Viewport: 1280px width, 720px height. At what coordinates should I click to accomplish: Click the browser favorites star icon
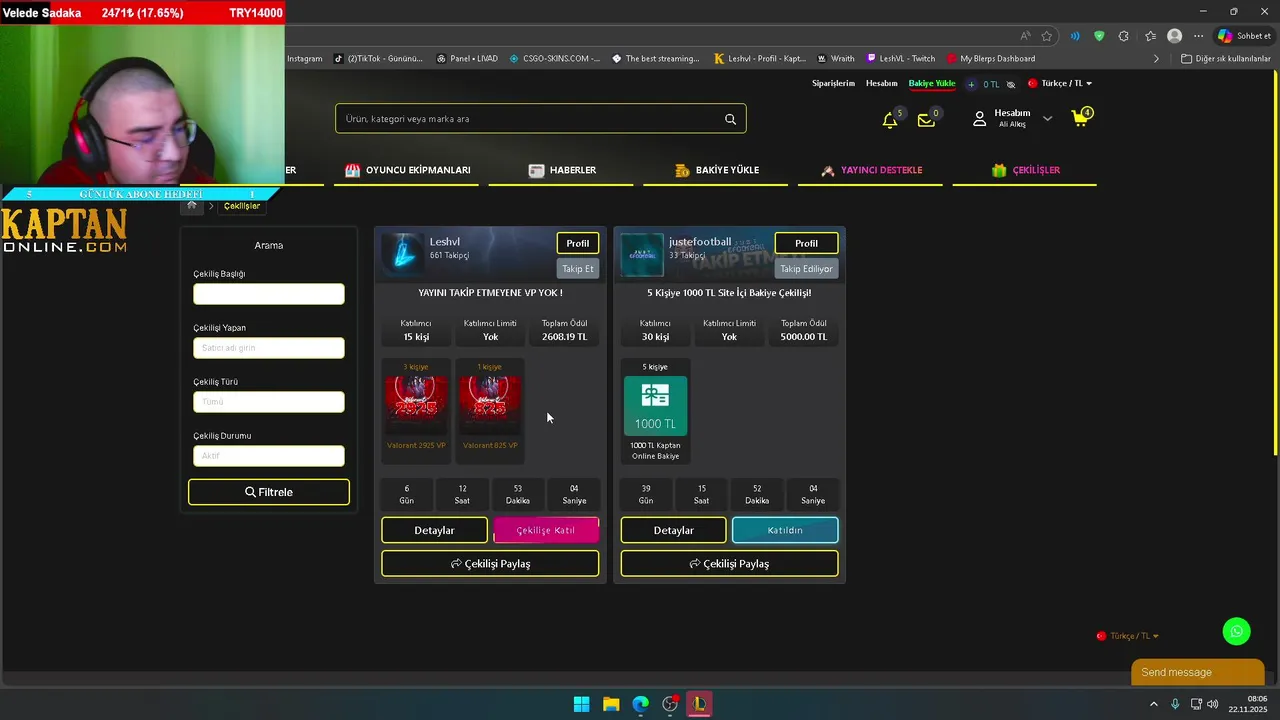[1047, 36]
